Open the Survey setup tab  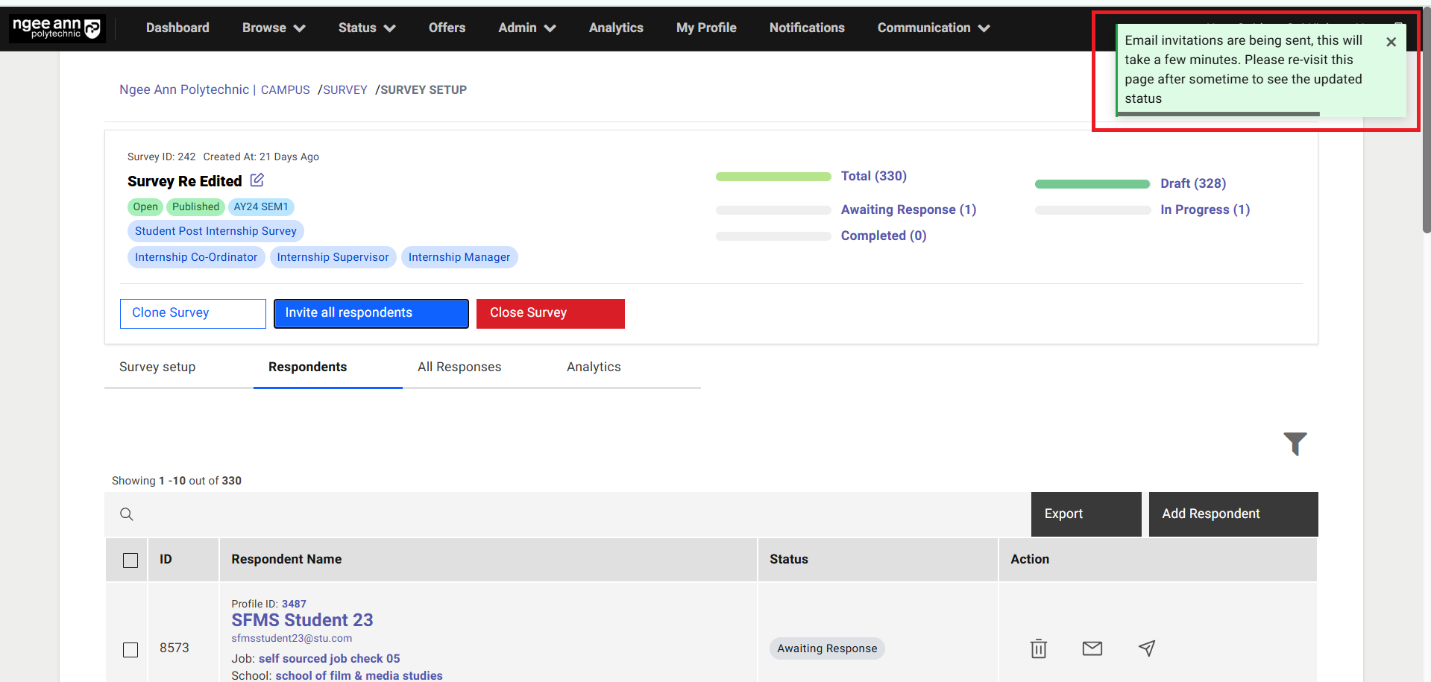pyautogui.click(x=157, y=367)
